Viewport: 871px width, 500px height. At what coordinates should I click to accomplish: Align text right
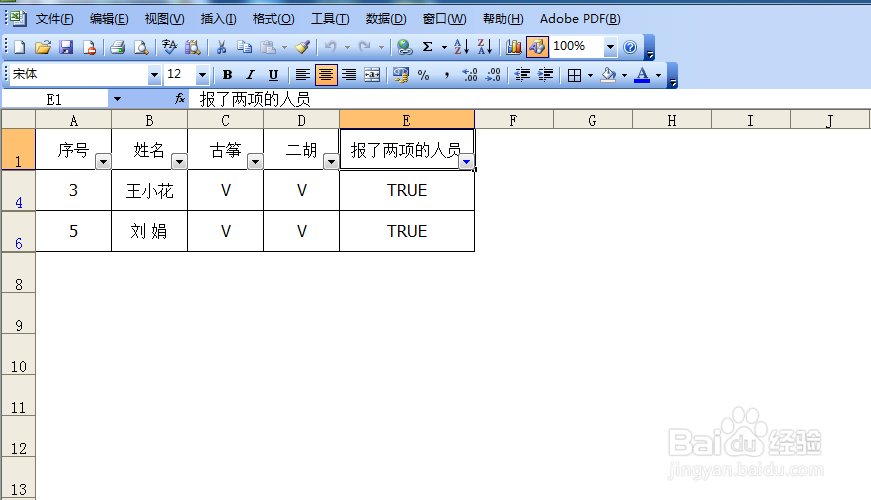point(349,75)
